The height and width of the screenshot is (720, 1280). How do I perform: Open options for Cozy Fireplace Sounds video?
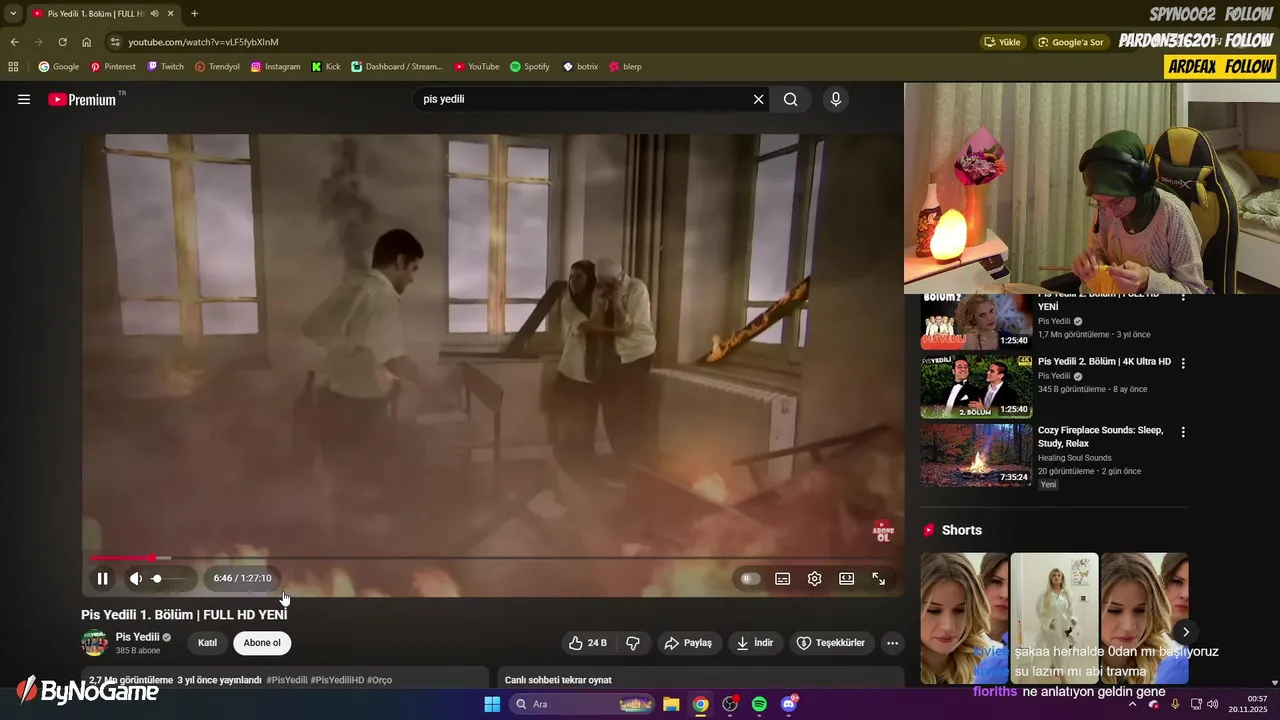tap(1183, 432)
